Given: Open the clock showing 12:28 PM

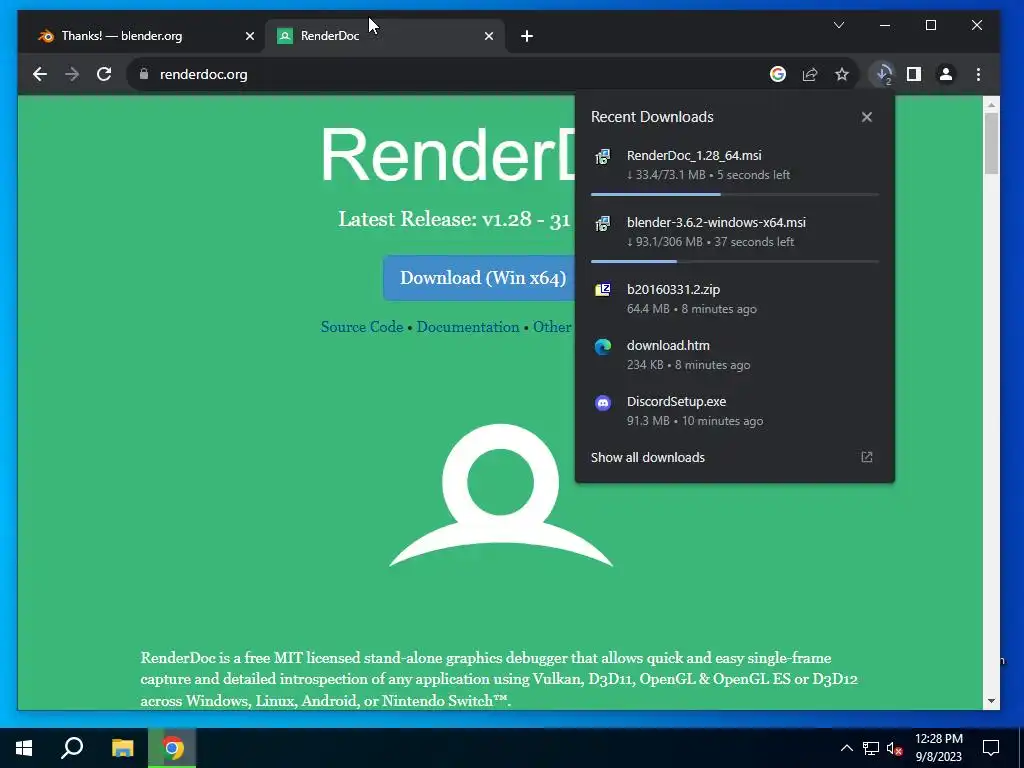Looking at the screenshot, I should pos(938,748).
